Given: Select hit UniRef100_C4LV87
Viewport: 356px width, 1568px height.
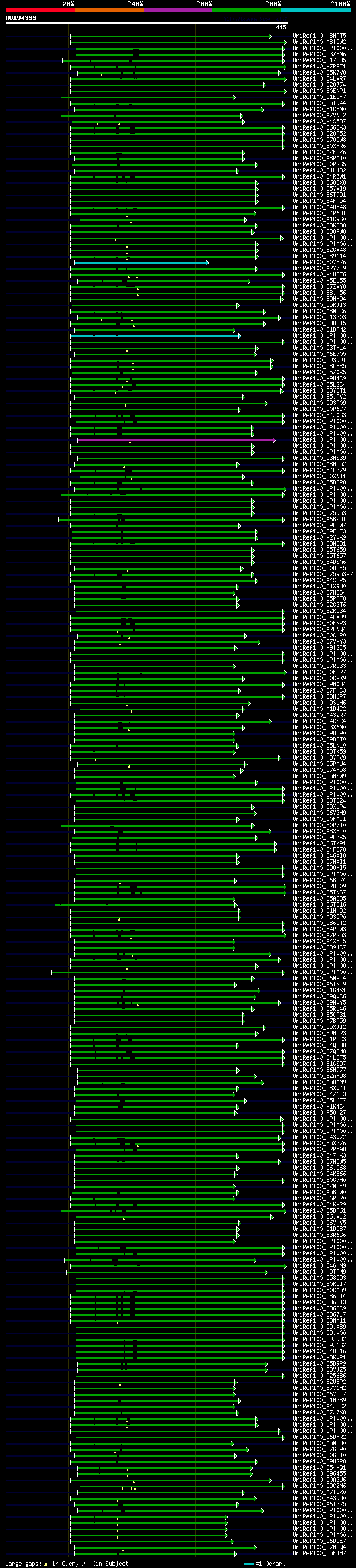Looking at the screenshot, I should [319, 78].
